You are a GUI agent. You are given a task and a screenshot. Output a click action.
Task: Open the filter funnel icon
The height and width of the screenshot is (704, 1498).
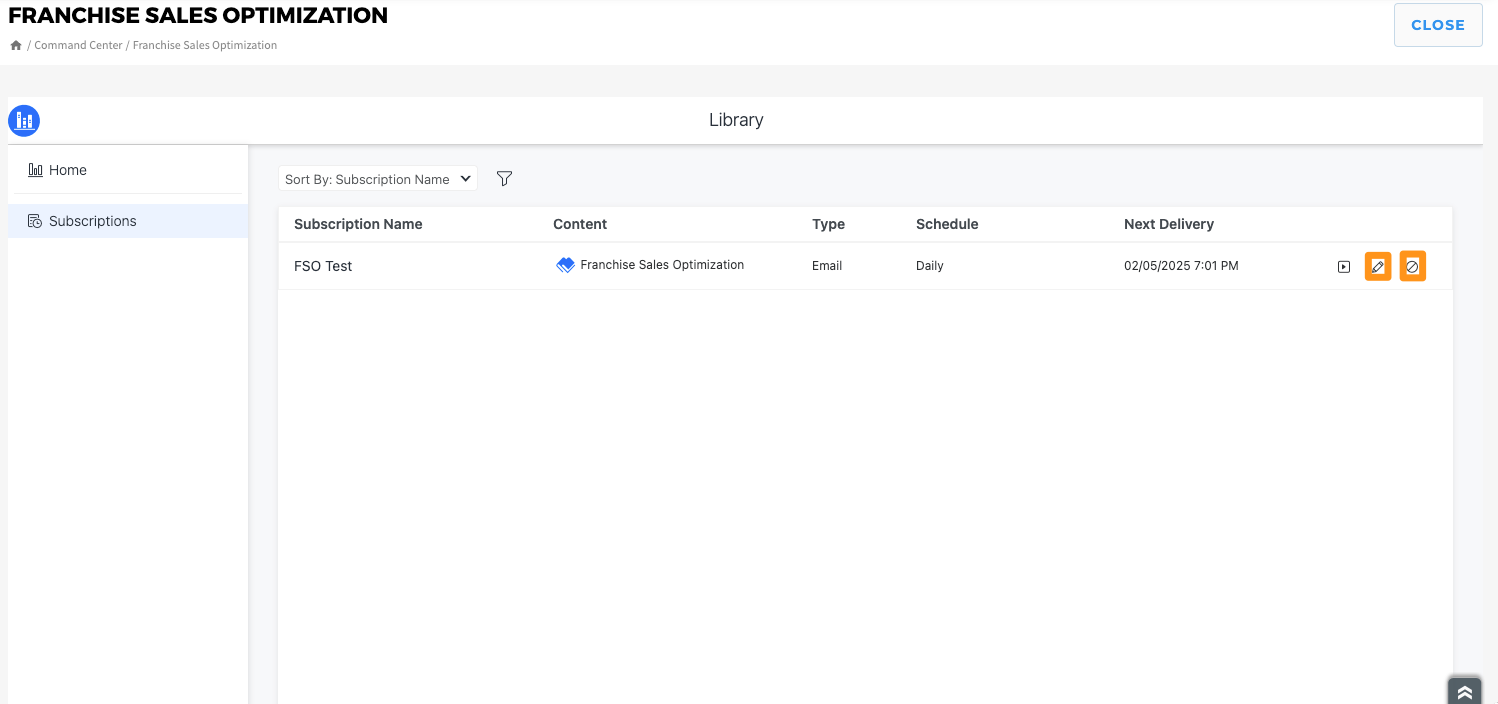tap(505, 179)
